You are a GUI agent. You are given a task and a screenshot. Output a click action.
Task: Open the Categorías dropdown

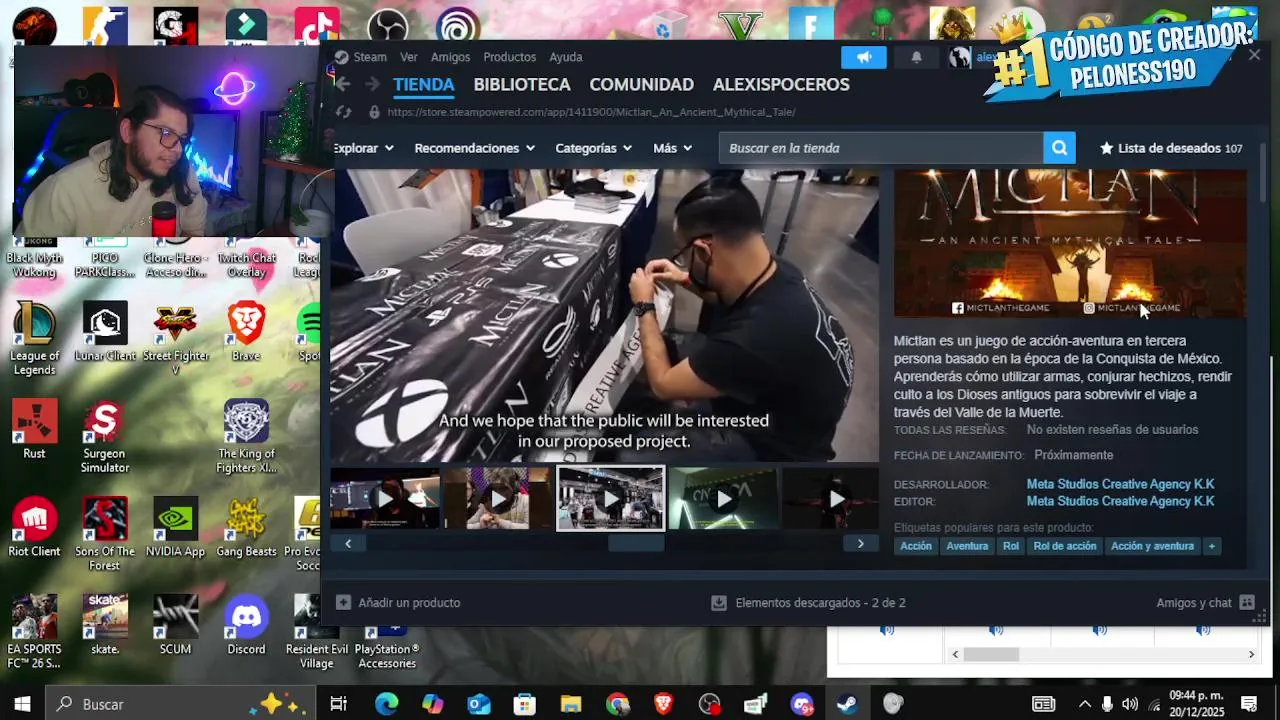pyautogui.click(x=594, y=148)
